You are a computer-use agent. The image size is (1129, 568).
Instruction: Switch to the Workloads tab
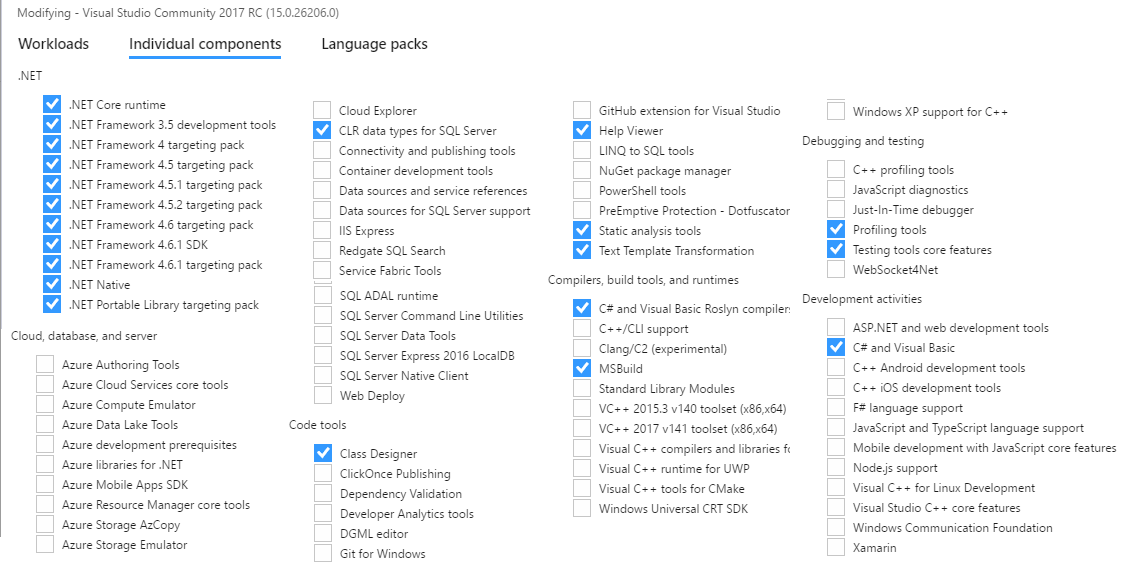[x=53, y=44]
